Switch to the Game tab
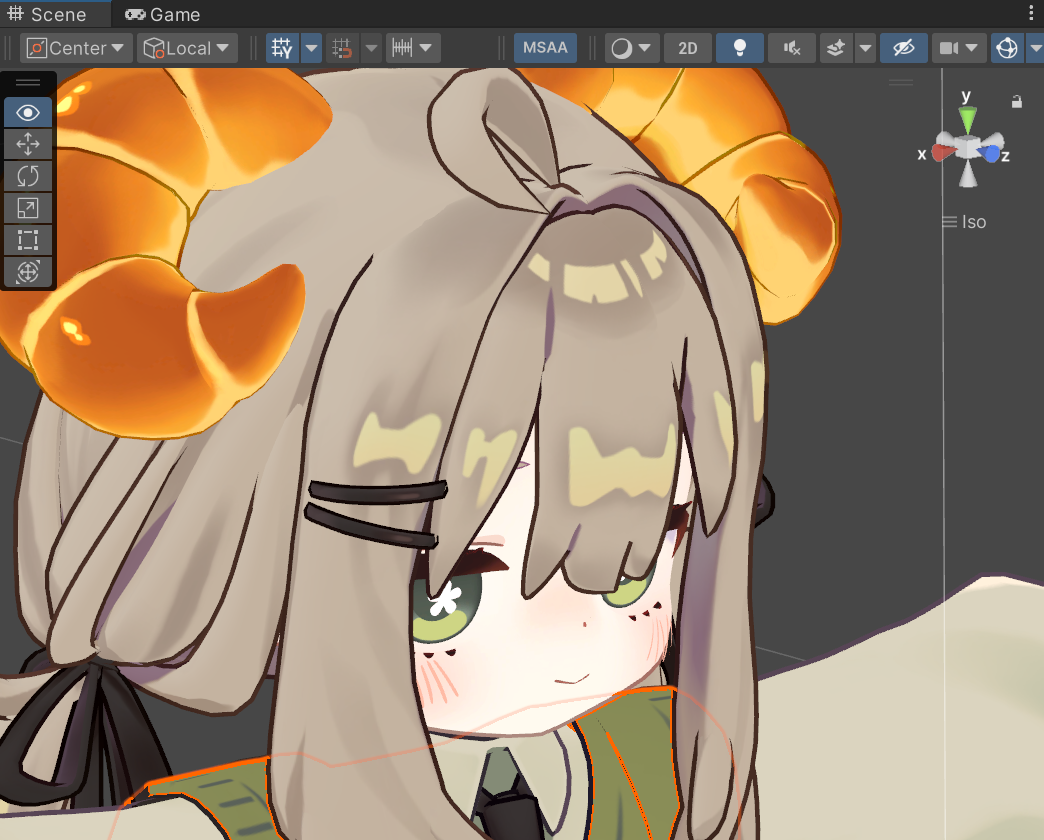The height and width of the screenshot is (840, 1044). click(163, 14)
